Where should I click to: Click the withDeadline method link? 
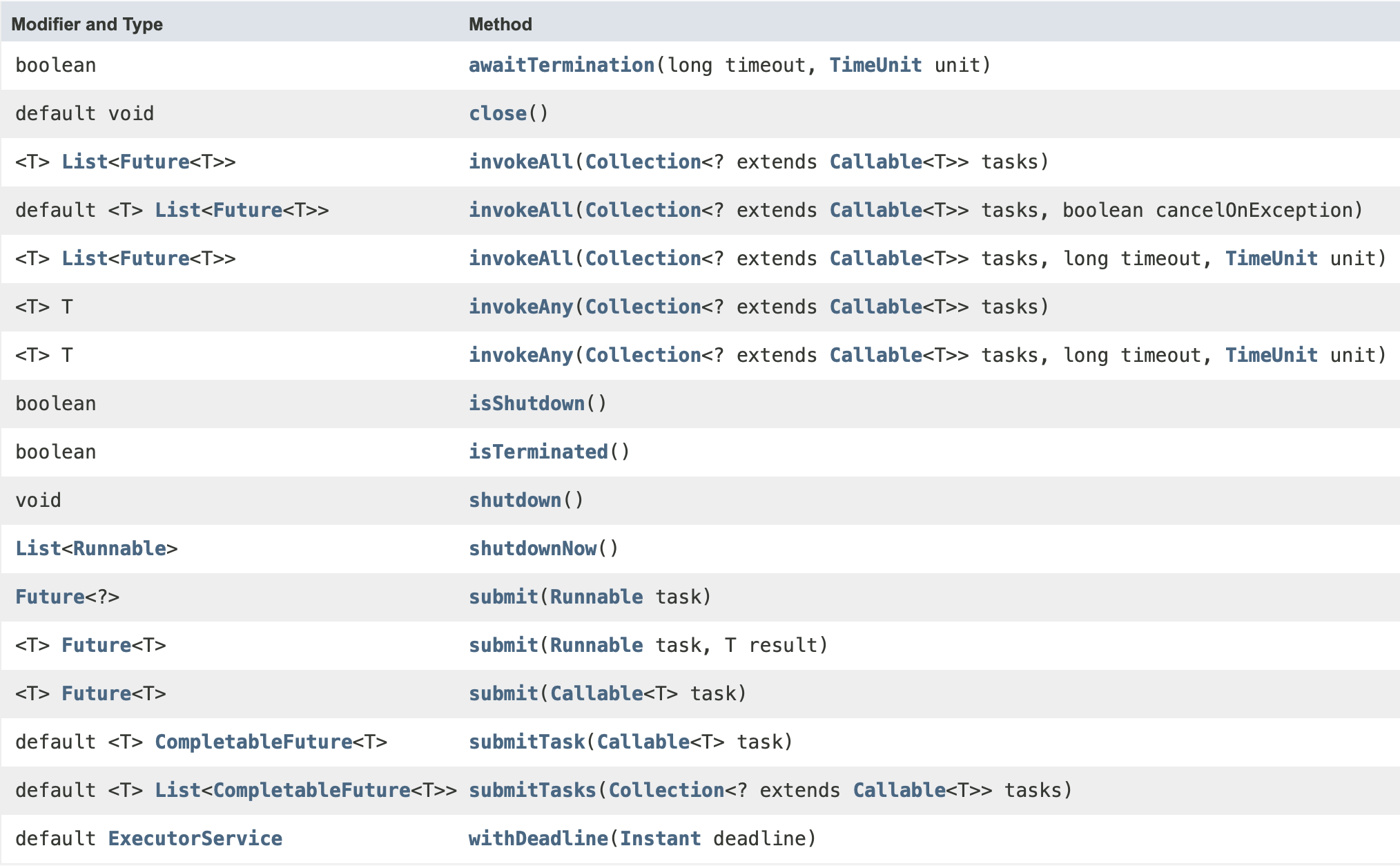(538, 838)
